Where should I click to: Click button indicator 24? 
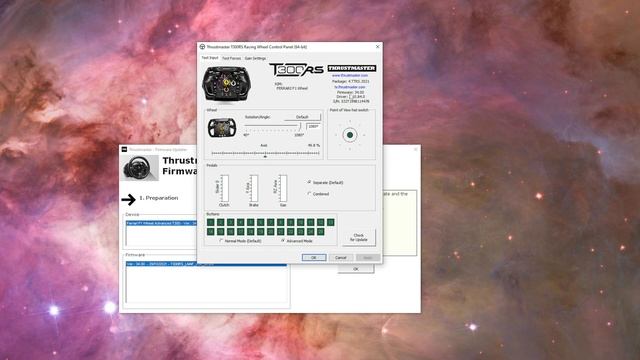311,231
